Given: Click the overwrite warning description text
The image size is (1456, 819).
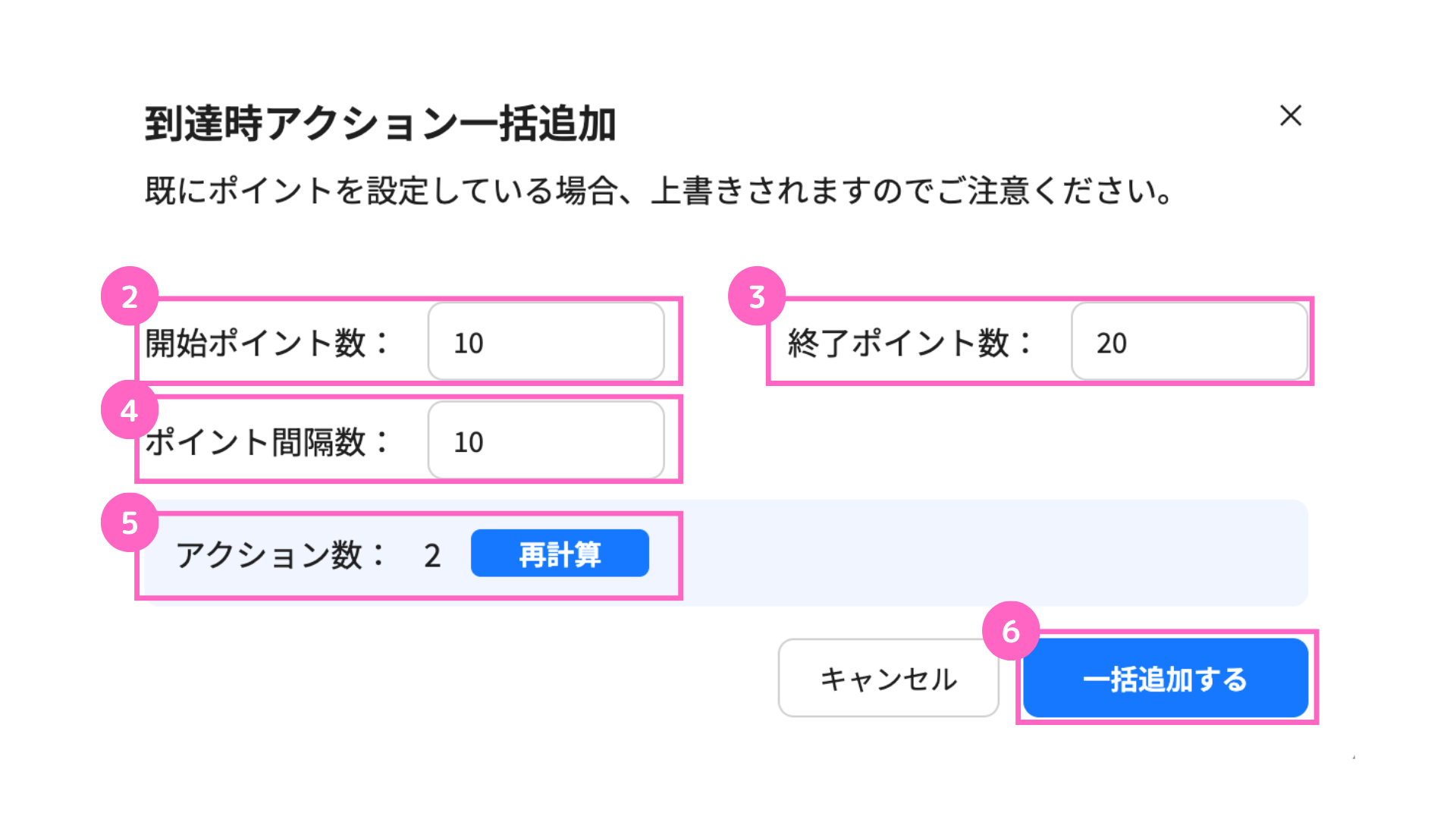Looking at the screenshot, I should click(x=658, y=190).
